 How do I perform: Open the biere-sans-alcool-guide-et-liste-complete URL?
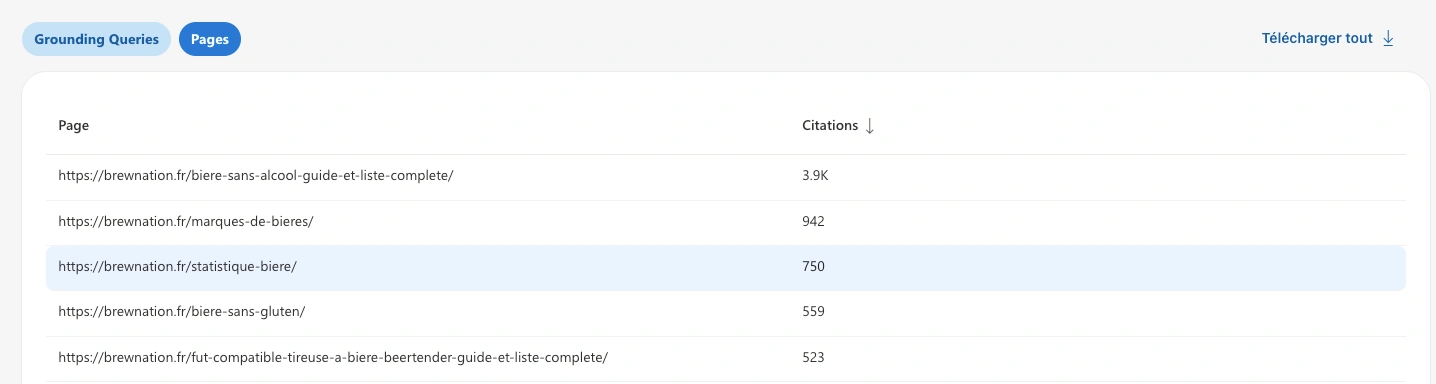pyautogui.click(x=256, y=176)
